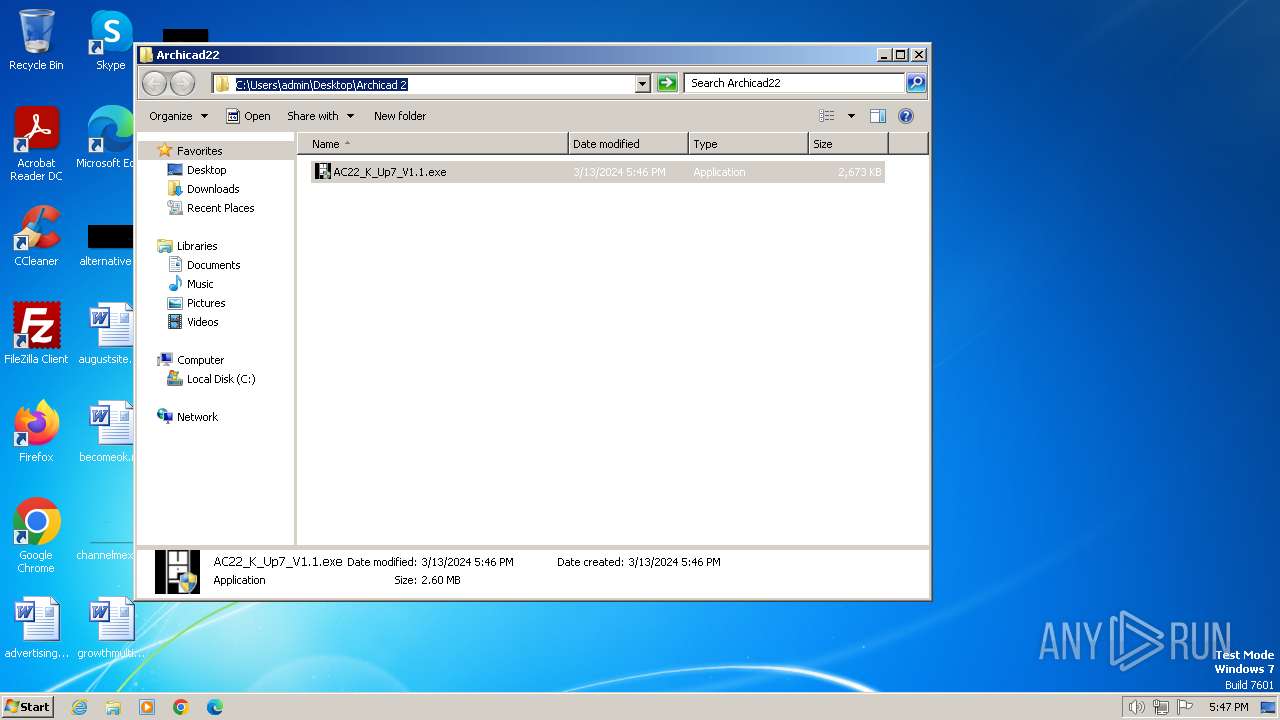Screen dimensions: 1280x720
Task: Open CCleaner desktop shortcut
Action: click(36, 236)
